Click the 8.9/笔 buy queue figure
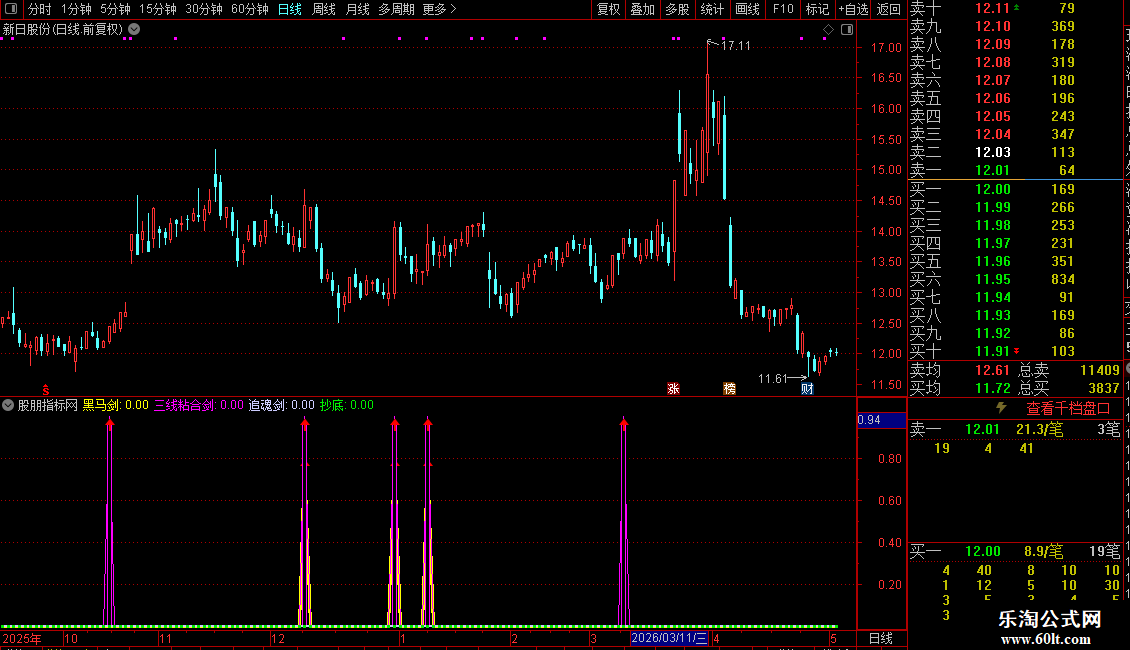The image size is (1130, 650). 1044,551
